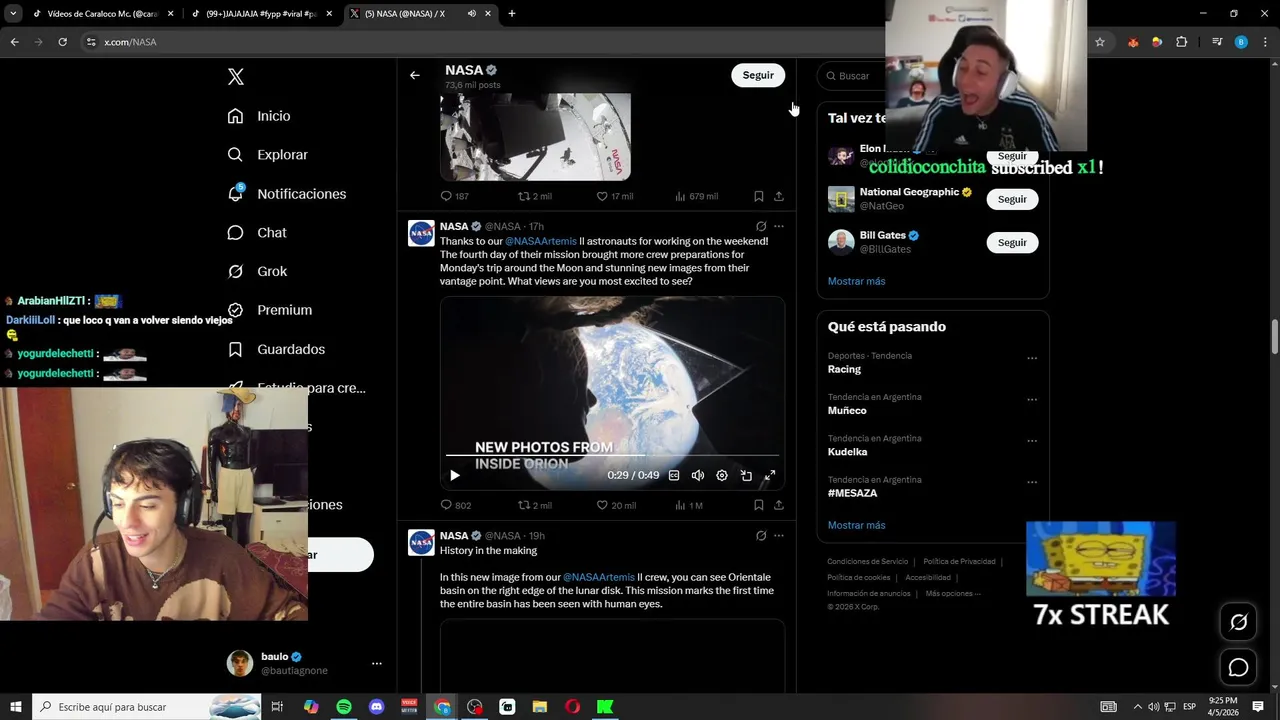Like the post with 17 mil likes
The image size is (1280, 720).
coord(615,196)
